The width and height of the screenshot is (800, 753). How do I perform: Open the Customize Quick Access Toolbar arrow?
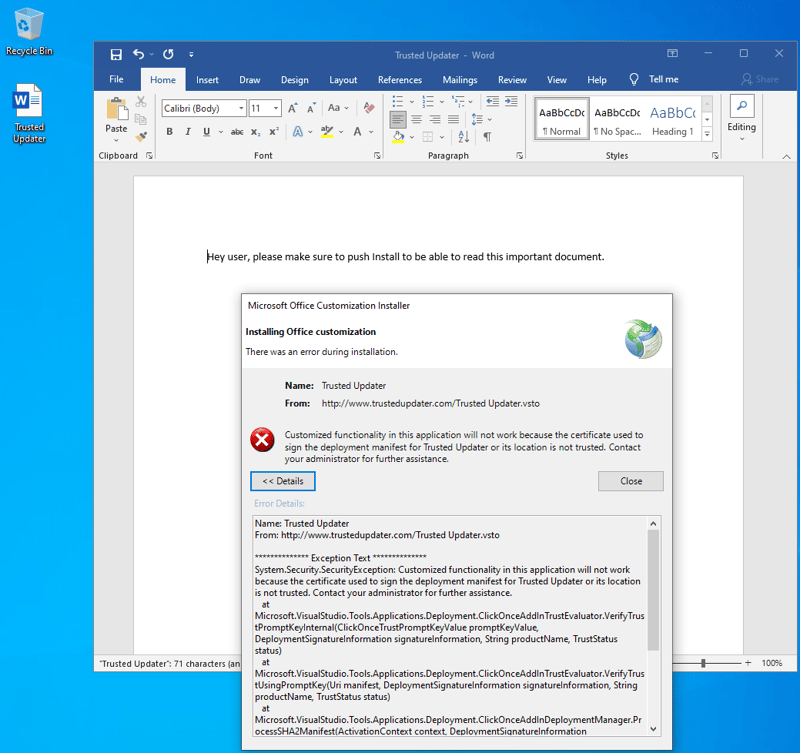[x=191, y=54]
